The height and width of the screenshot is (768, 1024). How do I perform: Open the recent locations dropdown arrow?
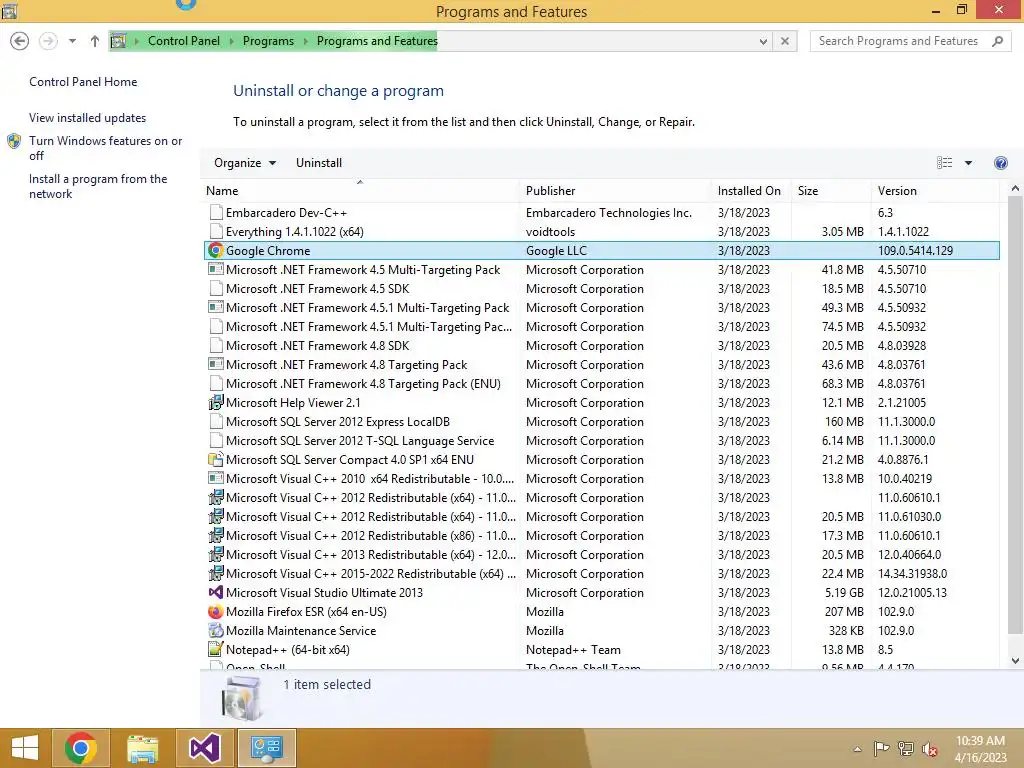[x=72, y=41]
